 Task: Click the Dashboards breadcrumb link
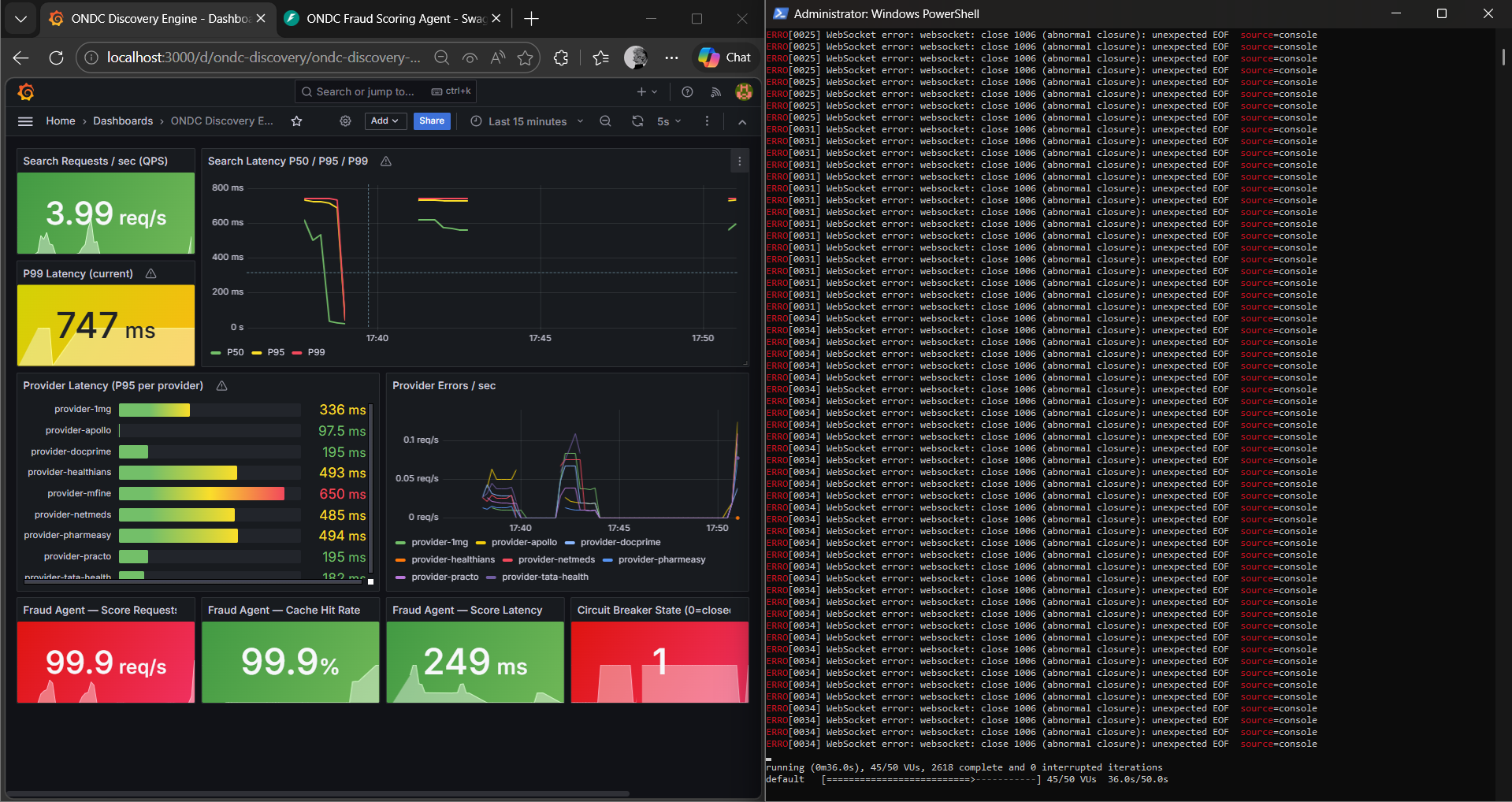123,121
